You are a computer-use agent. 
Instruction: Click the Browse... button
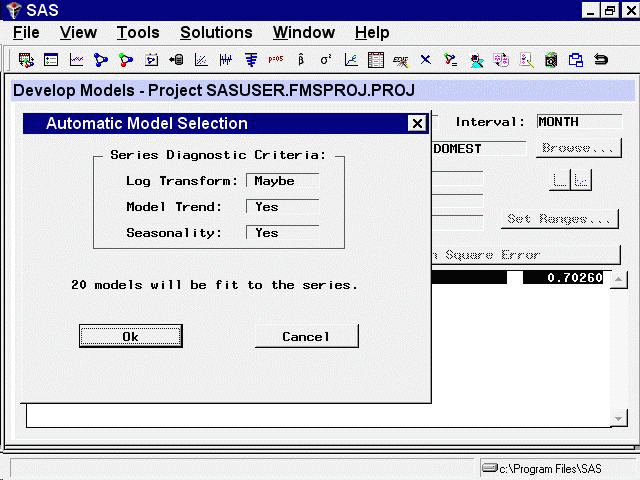pyautogui.click(x=578, y=149)
